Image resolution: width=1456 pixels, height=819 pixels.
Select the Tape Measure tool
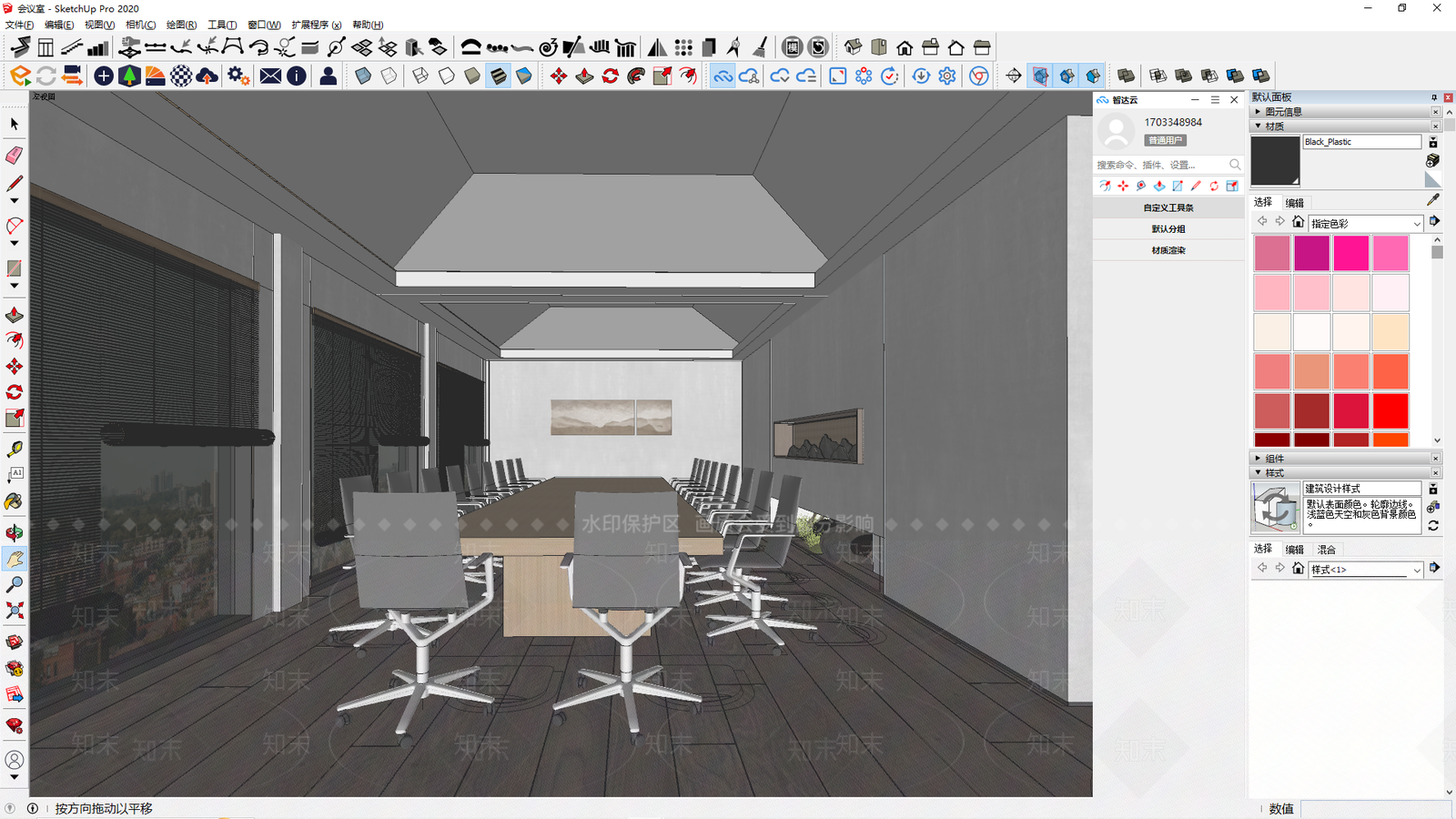(15, 449)
